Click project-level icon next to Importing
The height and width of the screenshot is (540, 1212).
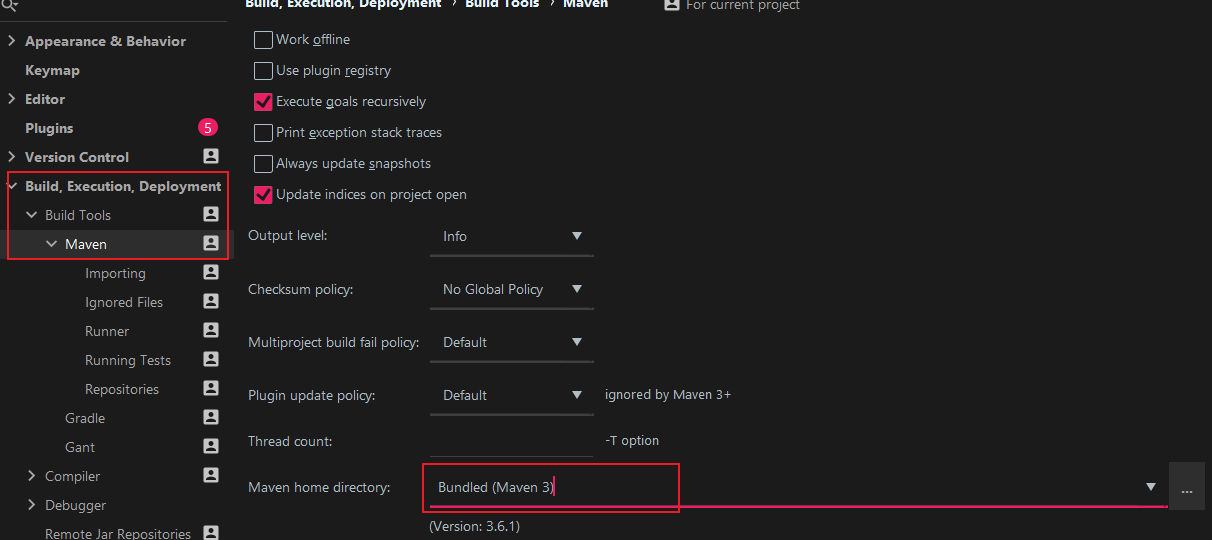coord(210,273)
